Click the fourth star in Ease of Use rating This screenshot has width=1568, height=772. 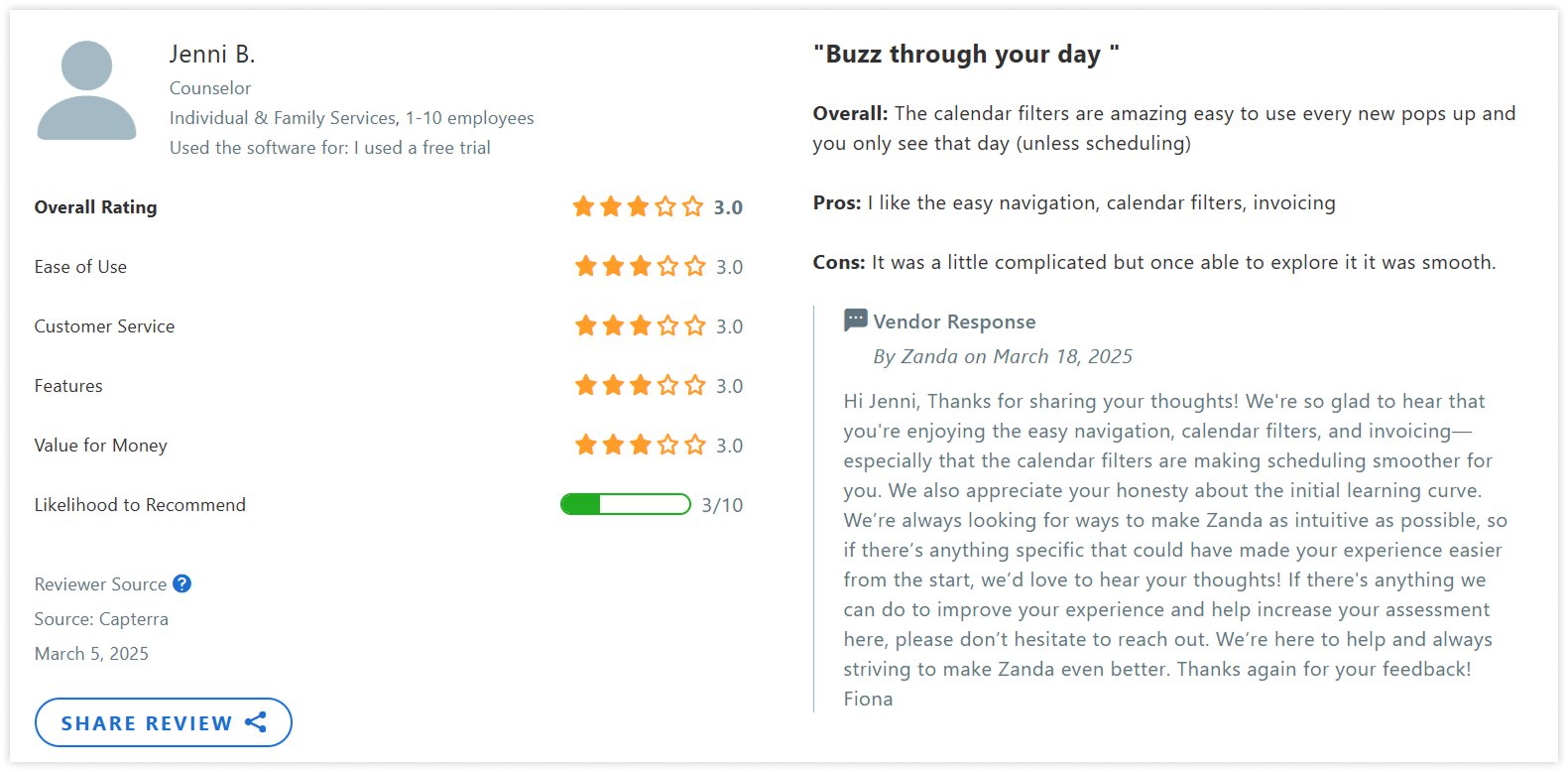pyautogui.click(x=664, y=266)
